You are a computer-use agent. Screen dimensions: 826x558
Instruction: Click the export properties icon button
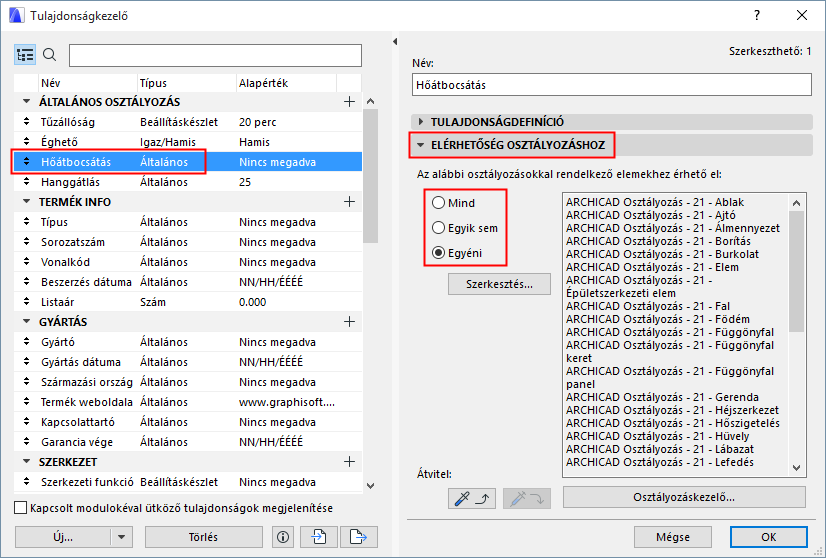tap(359, 537)
